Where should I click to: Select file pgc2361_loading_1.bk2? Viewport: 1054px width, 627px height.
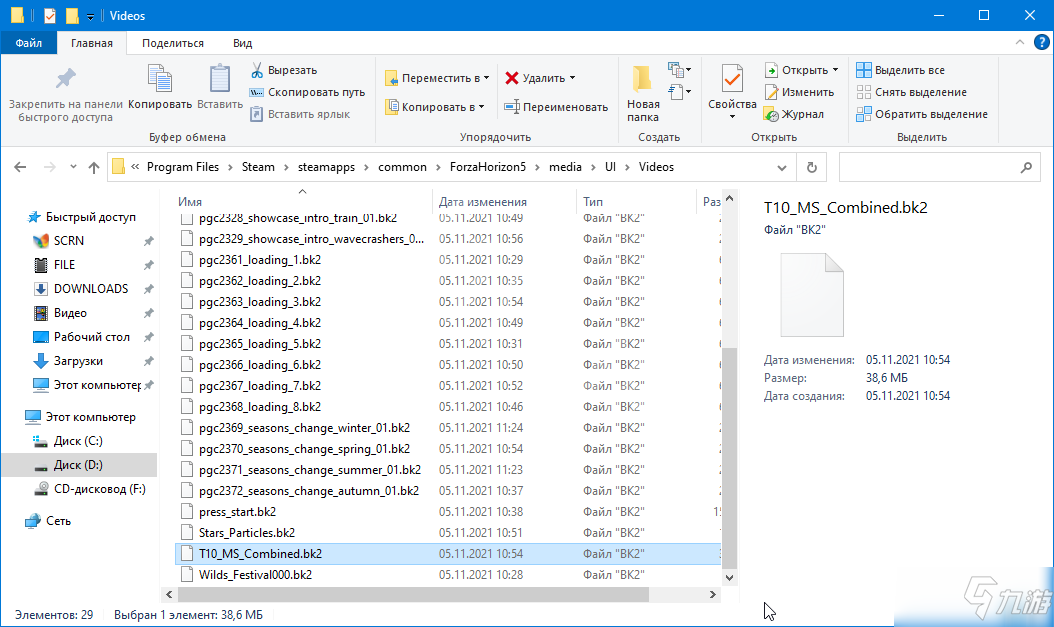coord(259,260)
